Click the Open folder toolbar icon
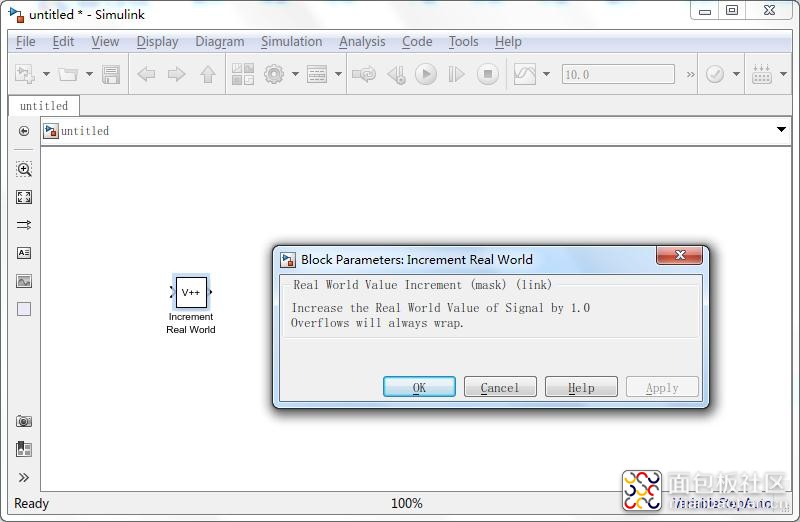 click(x=68, y=74)
